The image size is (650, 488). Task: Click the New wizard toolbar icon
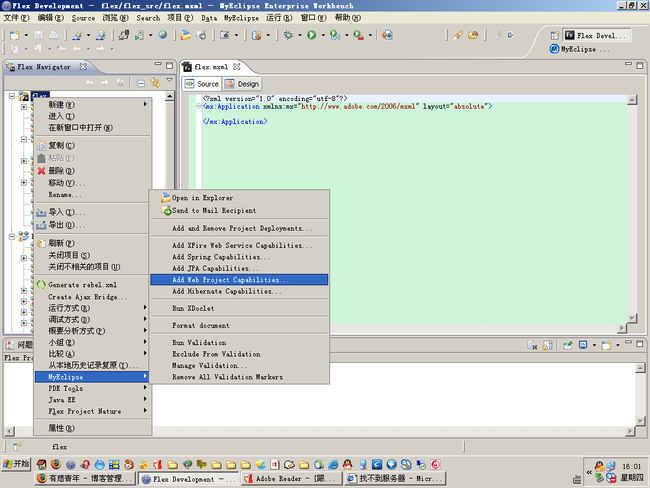pos(15,35)
